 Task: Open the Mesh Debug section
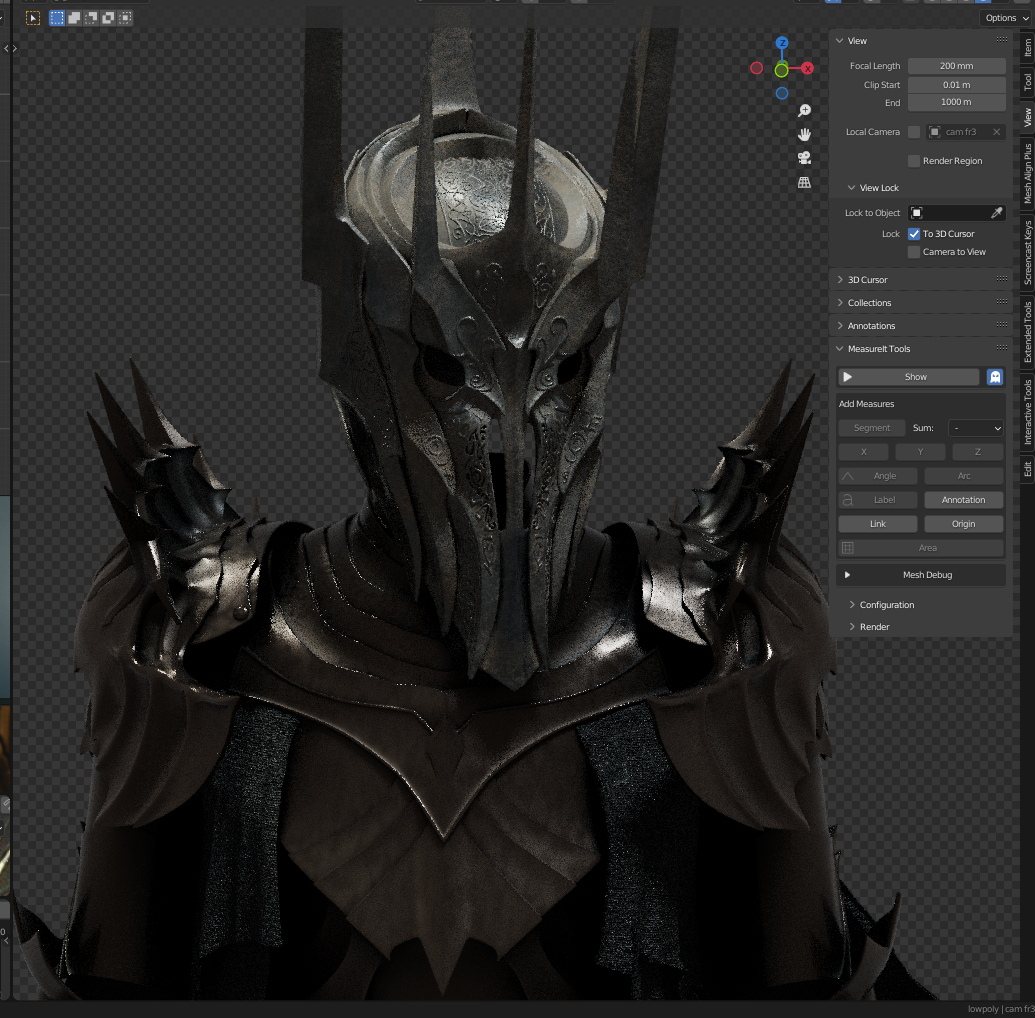pyautogui.click(x=921, y=575)
